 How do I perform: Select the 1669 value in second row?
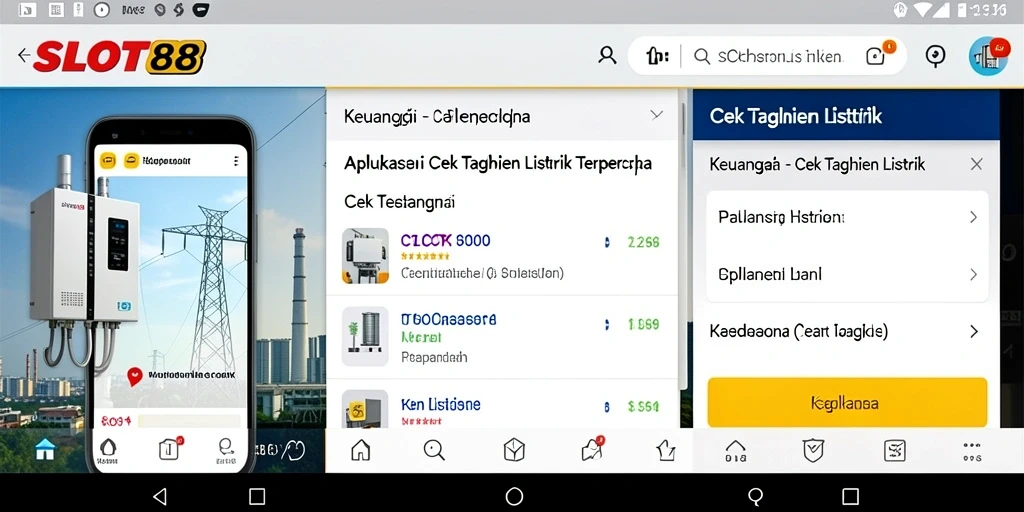tap(643, 324)
